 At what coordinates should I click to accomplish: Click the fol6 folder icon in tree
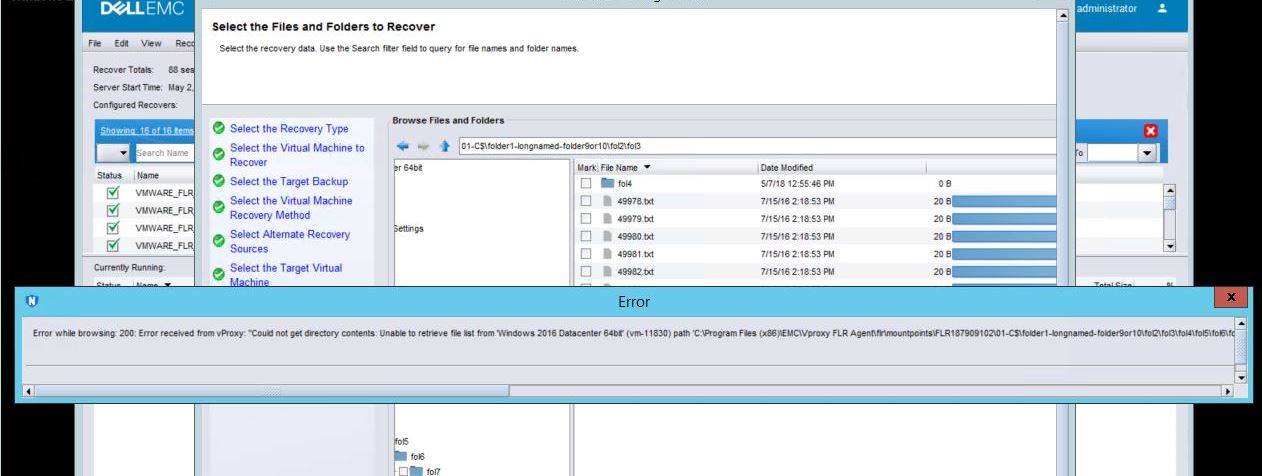point(401,456)
